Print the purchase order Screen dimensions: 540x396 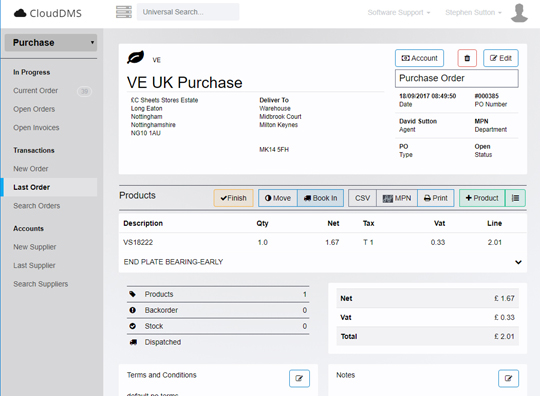[x=436, y=198]
